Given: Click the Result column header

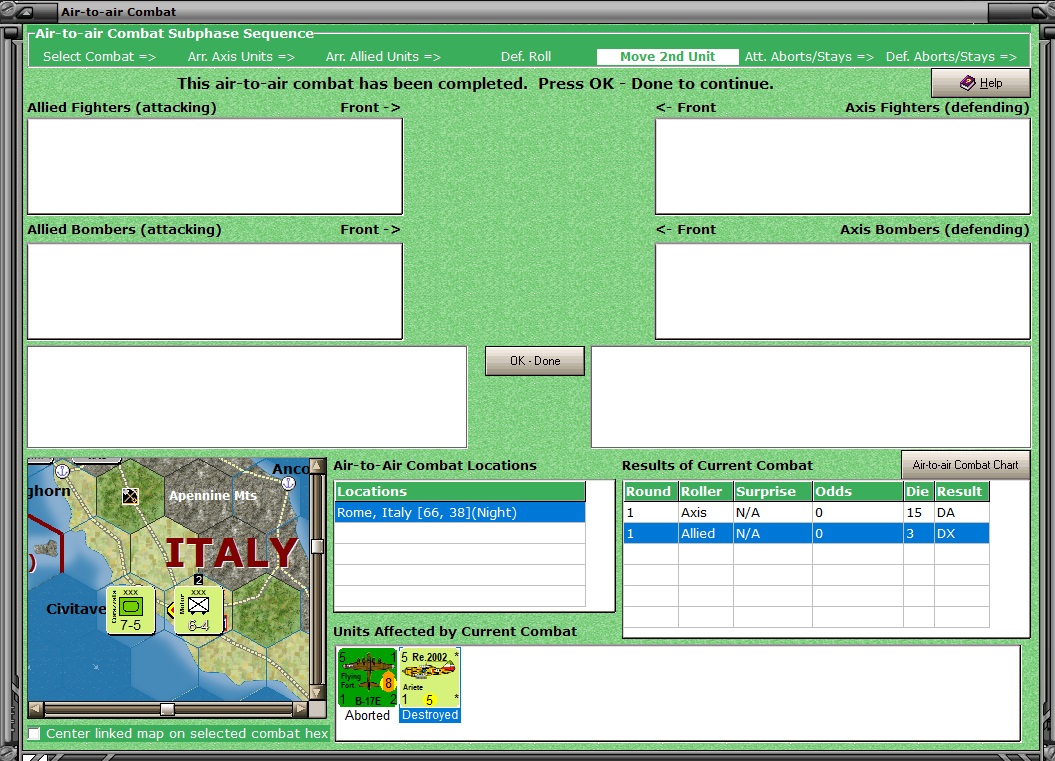Looking at the screenshot, I should tap(961, 491).
